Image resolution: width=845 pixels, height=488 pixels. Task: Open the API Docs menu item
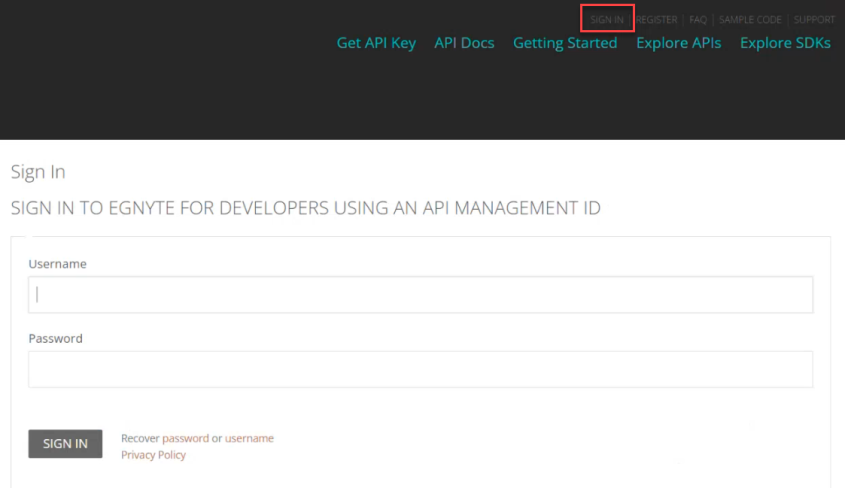pos(464,43)
